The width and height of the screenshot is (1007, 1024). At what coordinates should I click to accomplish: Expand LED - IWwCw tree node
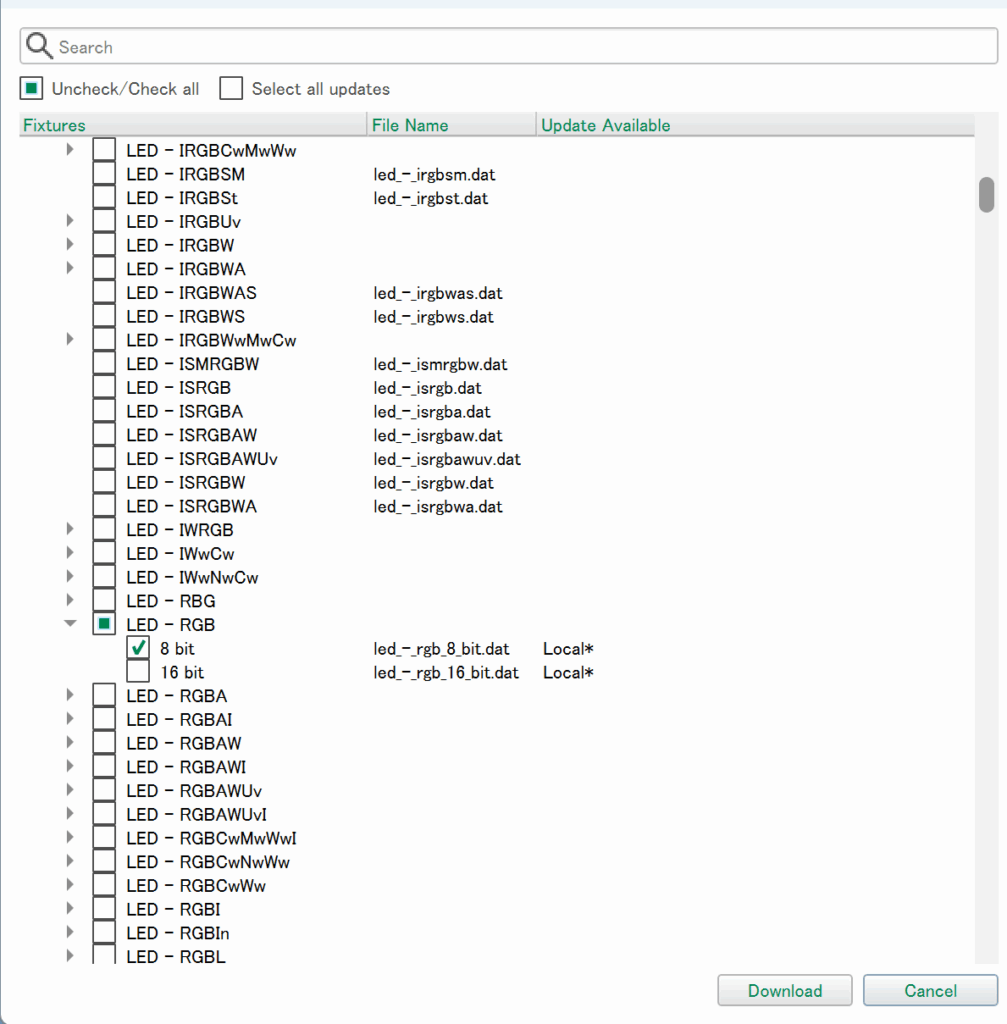(x=70, y=553)
